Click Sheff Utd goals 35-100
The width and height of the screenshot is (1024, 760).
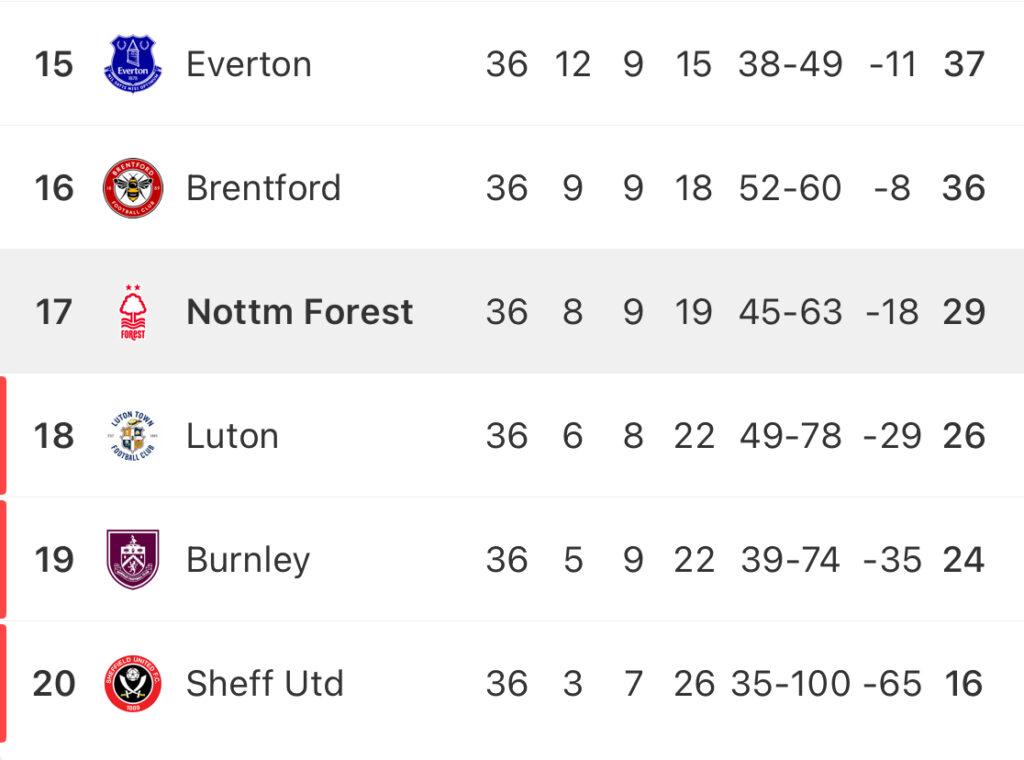point(790,684)
